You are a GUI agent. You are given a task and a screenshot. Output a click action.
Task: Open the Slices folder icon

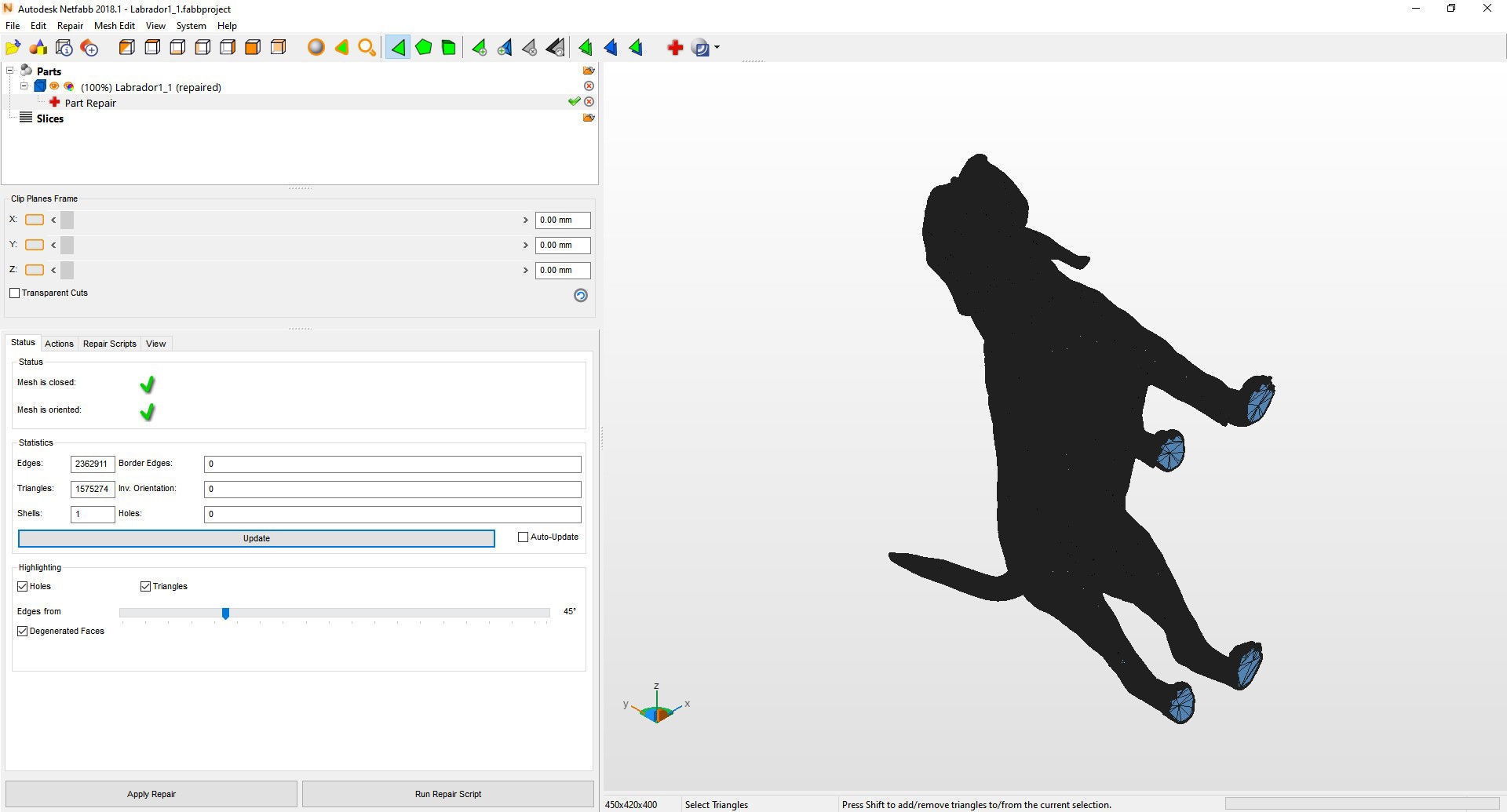[x=589, y=118]
